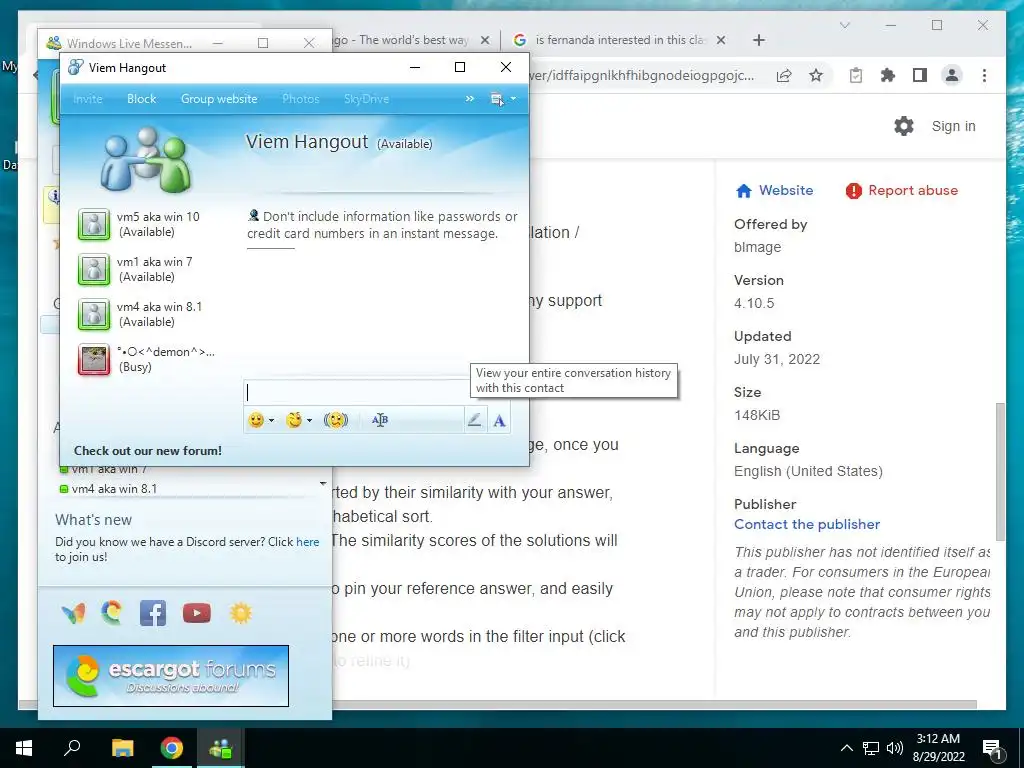Click the voice clip AB icon
1024x768 pixels.
(379, 420)
